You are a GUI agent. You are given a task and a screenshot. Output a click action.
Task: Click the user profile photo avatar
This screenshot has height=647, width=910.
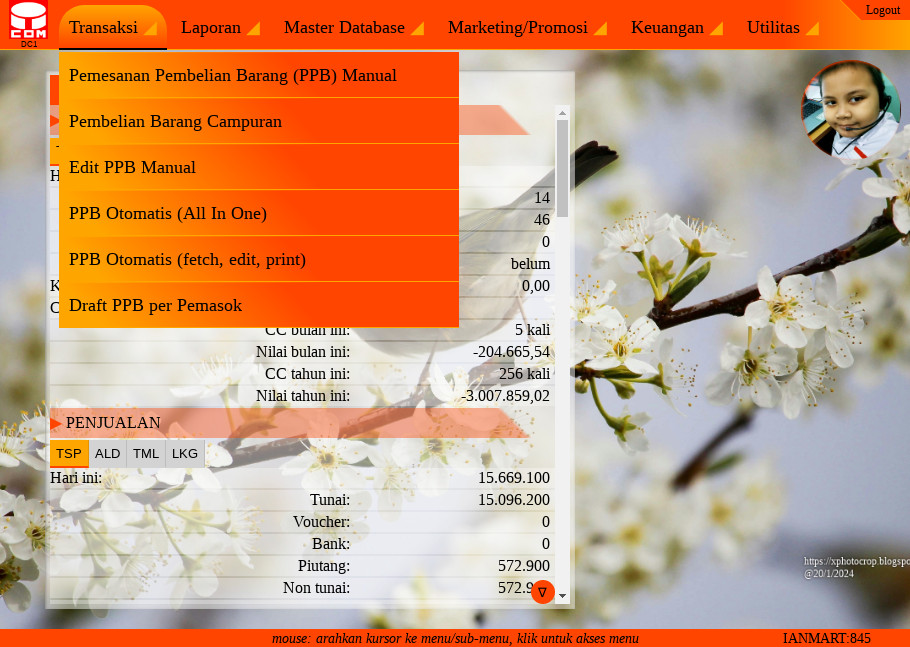coord(850,111)
